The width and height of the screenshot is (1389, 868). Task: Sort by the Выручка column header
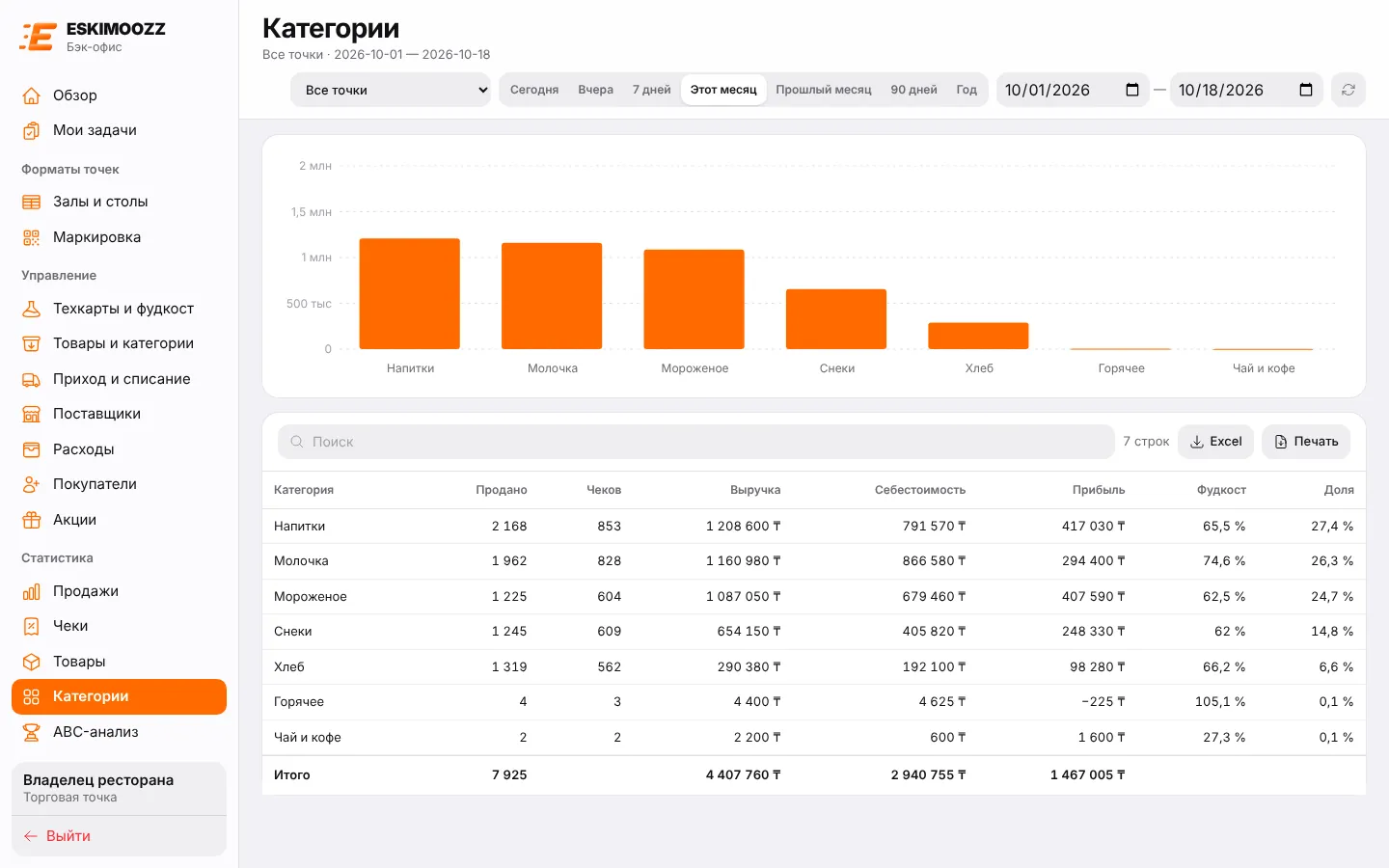click(x=755, y=490)
